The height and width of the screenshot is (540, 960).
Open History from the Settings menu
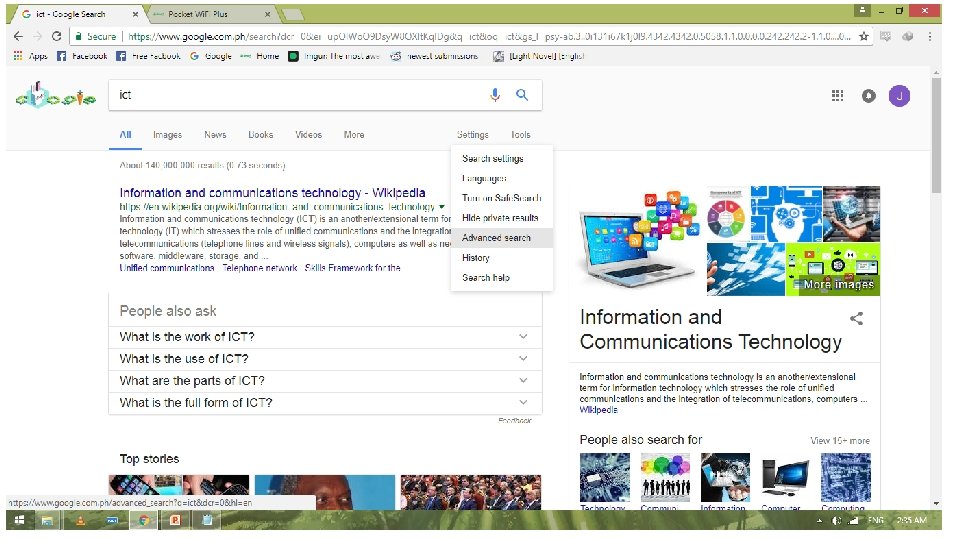pyautogui.click(x=502, y=258)
